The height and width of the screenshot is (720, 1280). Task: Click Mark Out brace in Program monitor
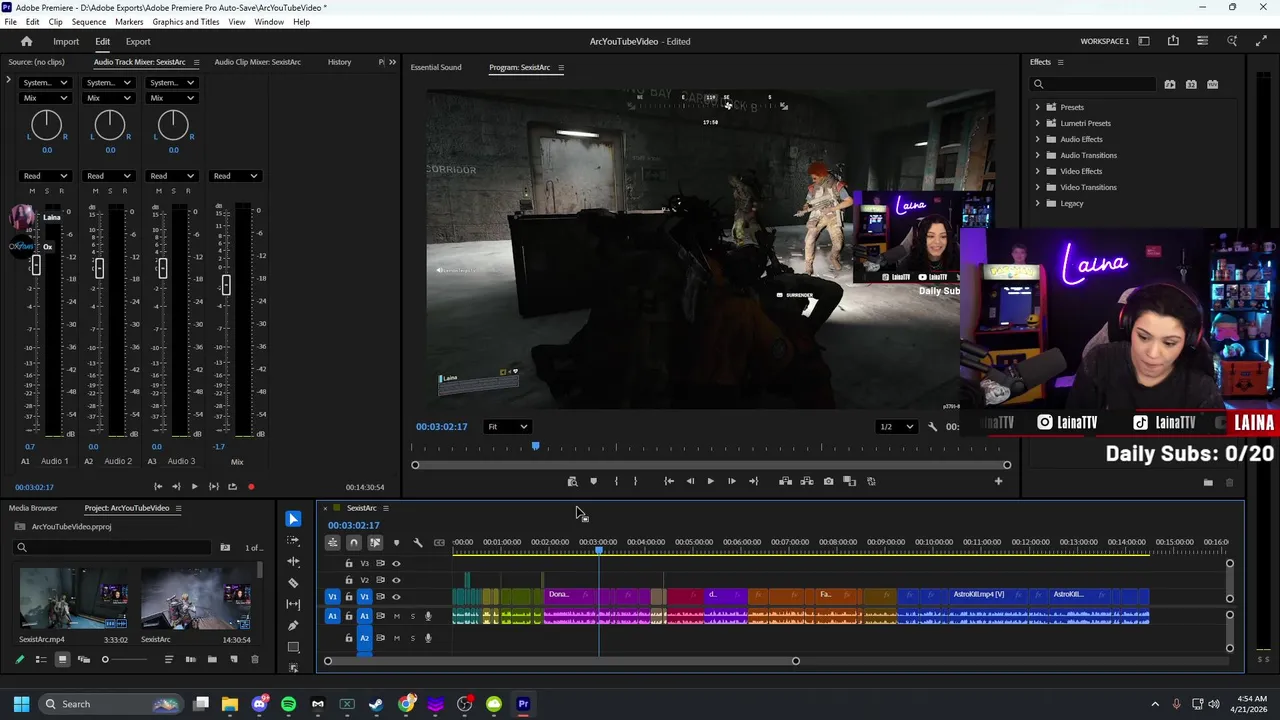pos(635,481)
